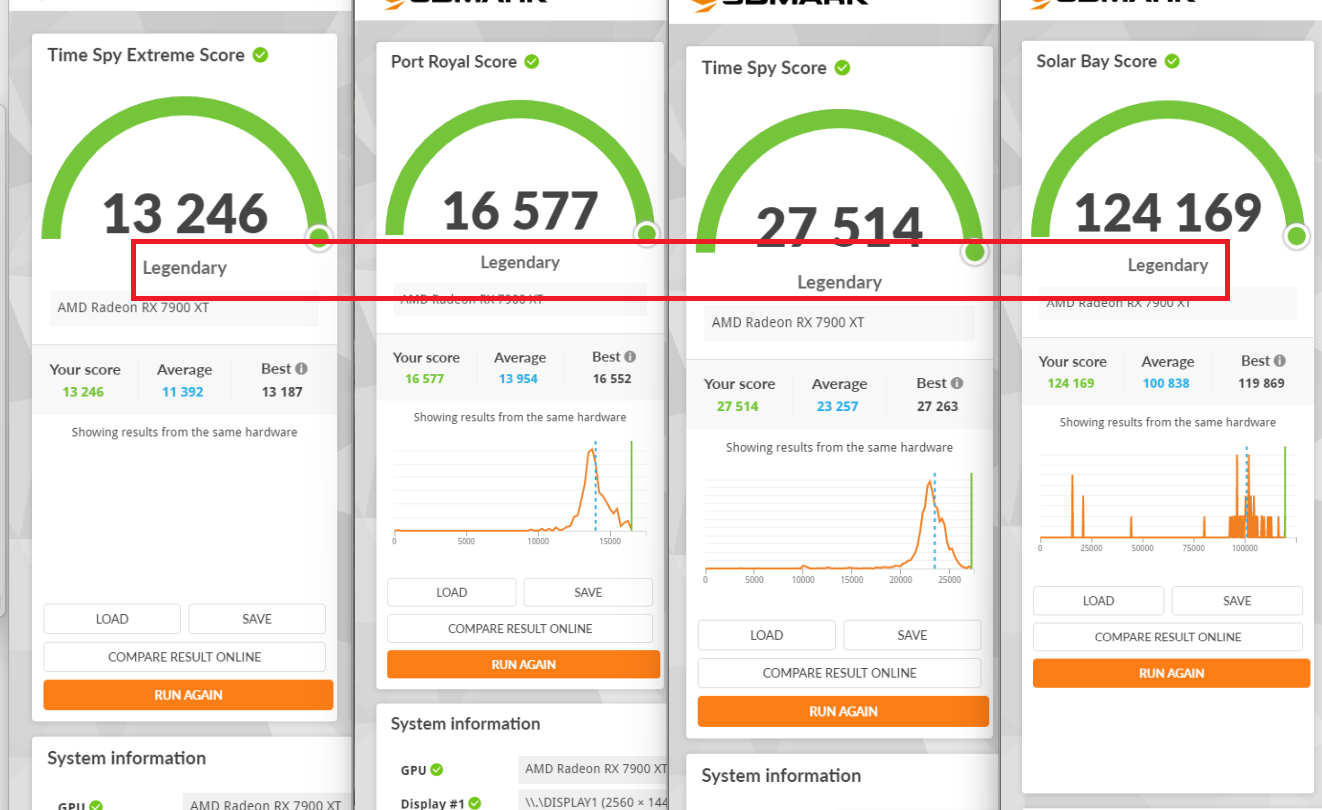Click your score value 16 577 in Port Royal stats
Viewport: 1322px width, 810px height.
pos(425,379)
